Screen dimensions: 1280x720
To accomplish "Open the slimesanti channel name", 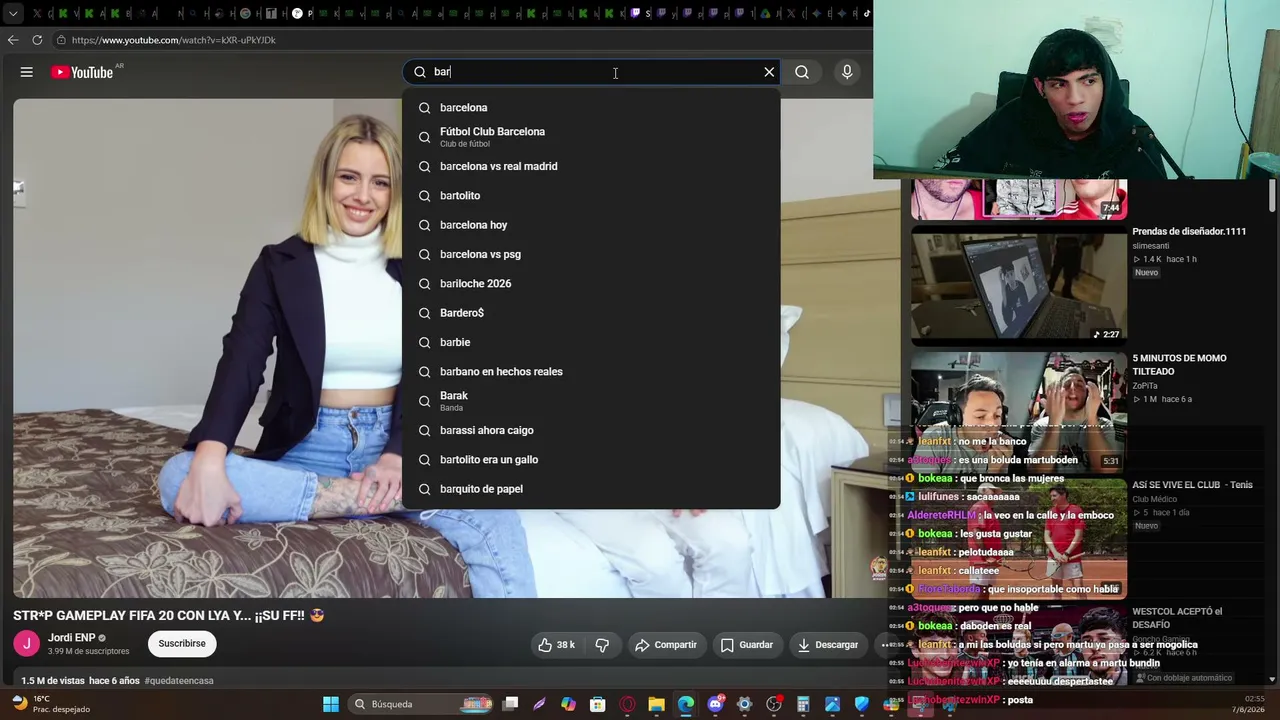I will coord(1151,246).
